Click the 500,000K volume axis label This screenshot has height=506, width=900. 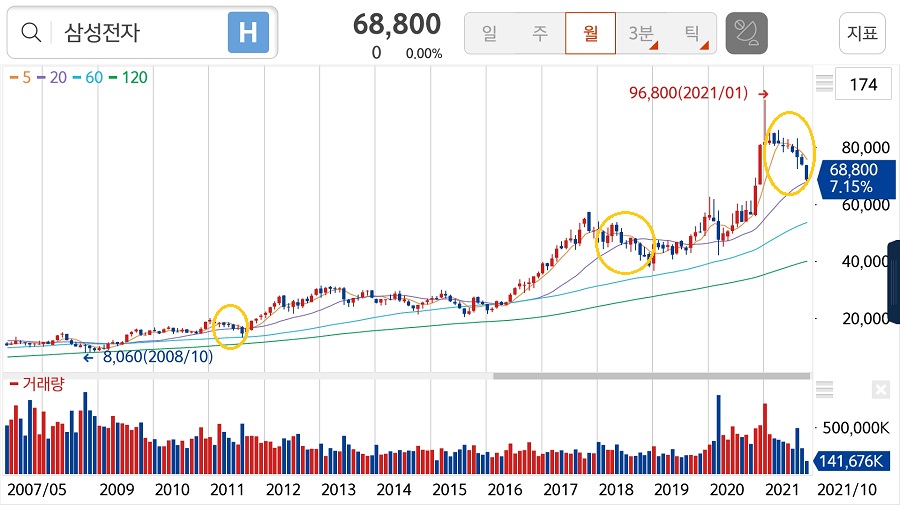[856, 428]
